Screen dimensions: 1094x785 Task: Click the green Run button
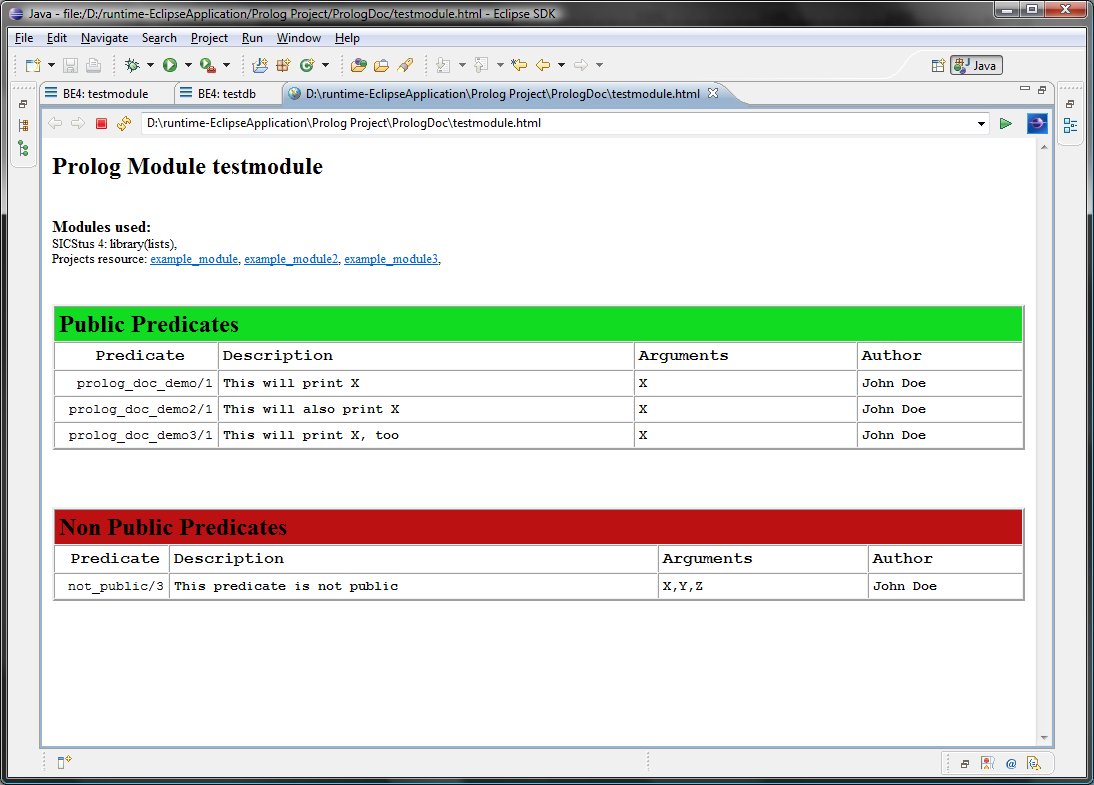[170, 65]
